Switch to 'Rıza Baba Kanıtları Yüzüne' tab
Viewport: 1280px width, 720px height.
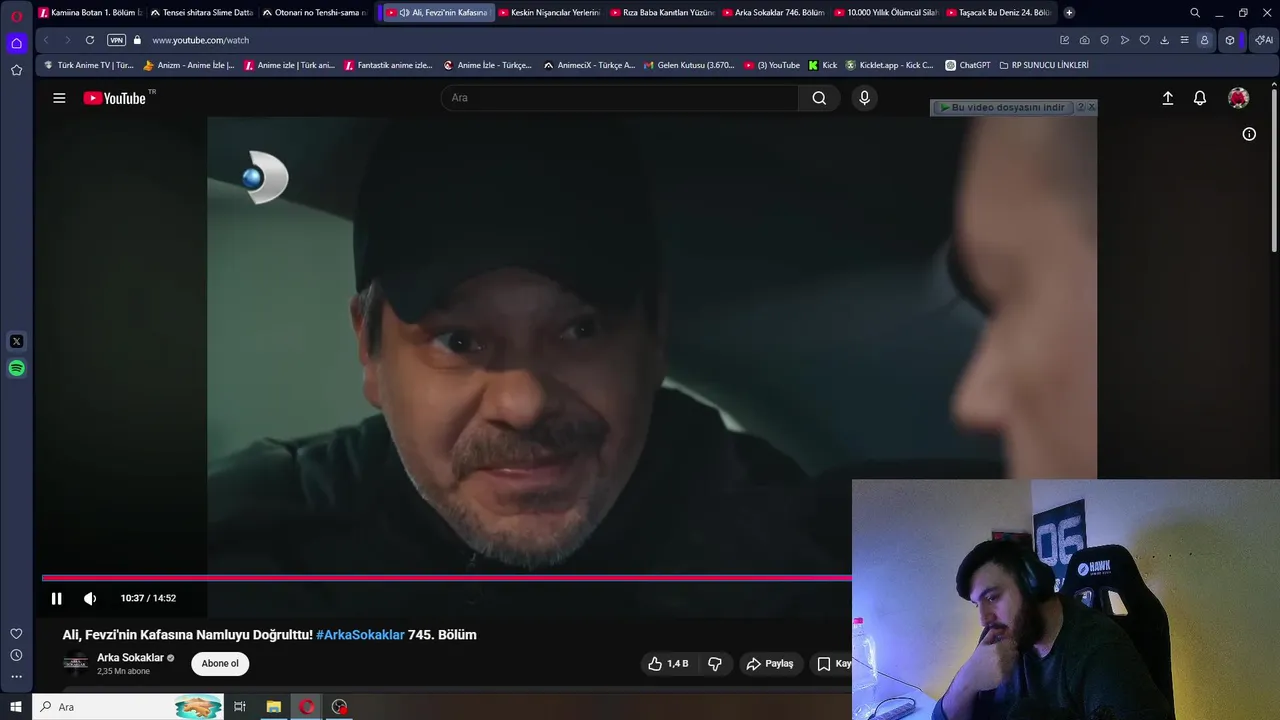660,13
